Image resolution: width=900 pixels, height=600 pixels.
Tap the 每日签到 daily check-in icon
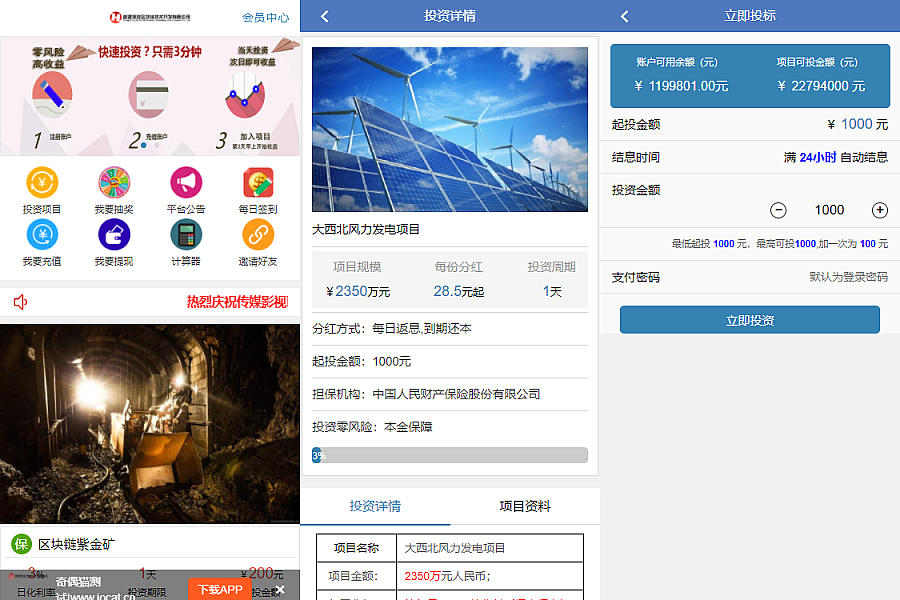[x=258, y=183]
